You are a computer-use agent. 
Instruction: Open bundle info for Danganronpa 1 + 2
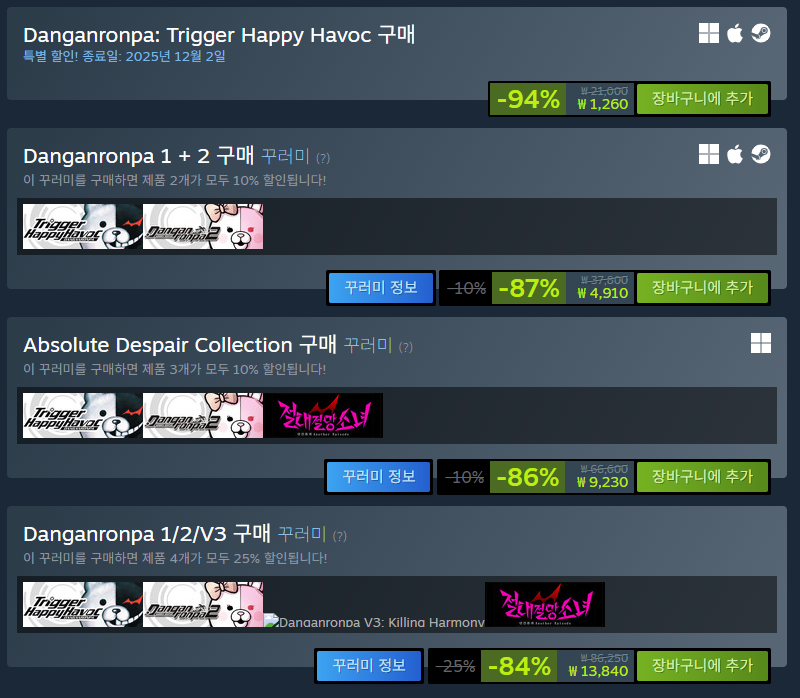point(381,288)
